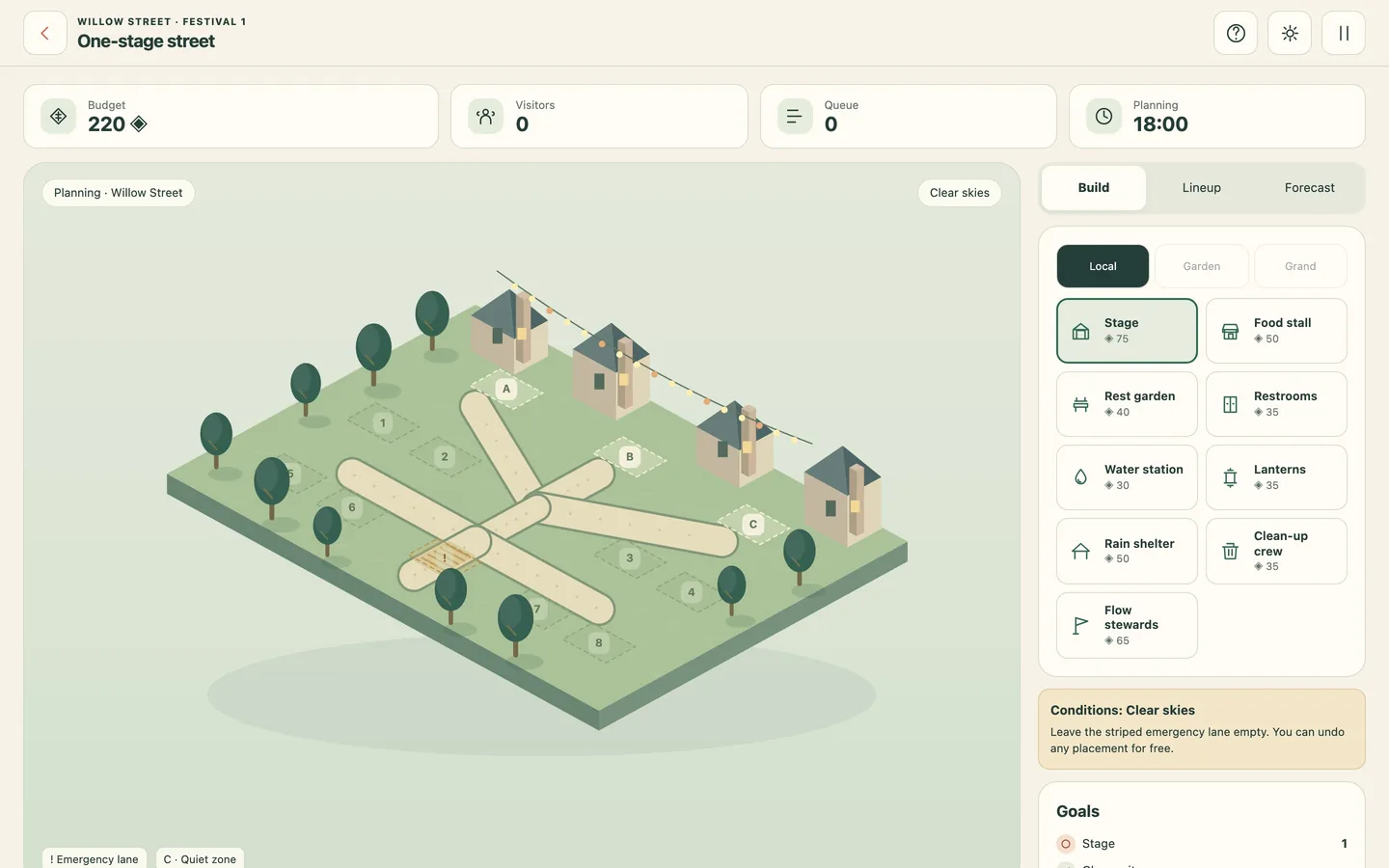The height and width of the screenshot is (868, 1389).
Task: Open the Build tab
Action: click(x=1094, y=188)
